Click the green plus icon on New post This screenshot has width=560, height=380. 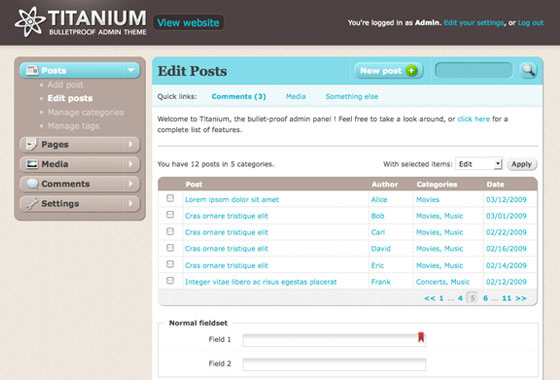pos(411,71)
